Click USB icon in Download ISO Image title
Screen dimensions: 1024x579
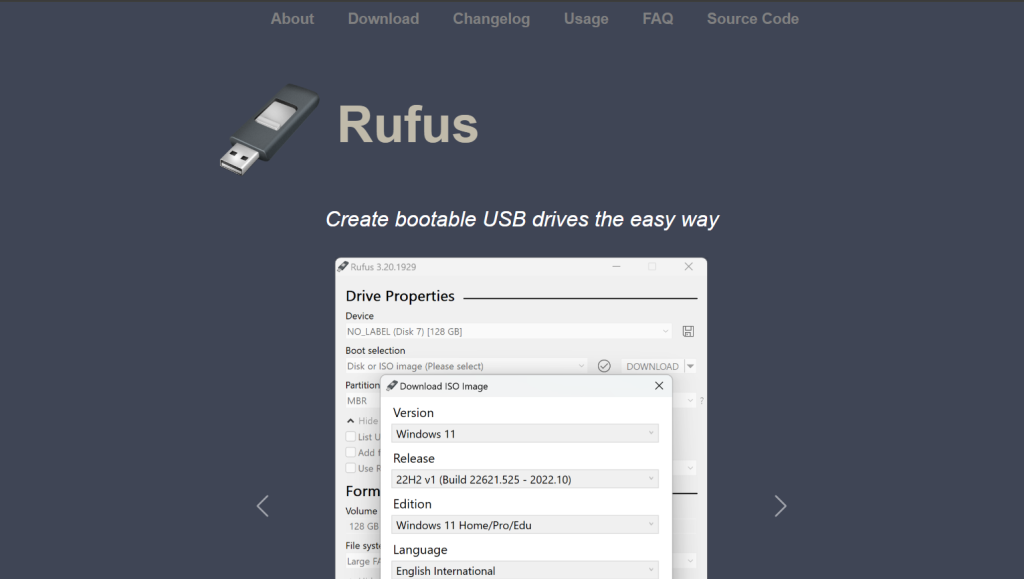point(392,386)
